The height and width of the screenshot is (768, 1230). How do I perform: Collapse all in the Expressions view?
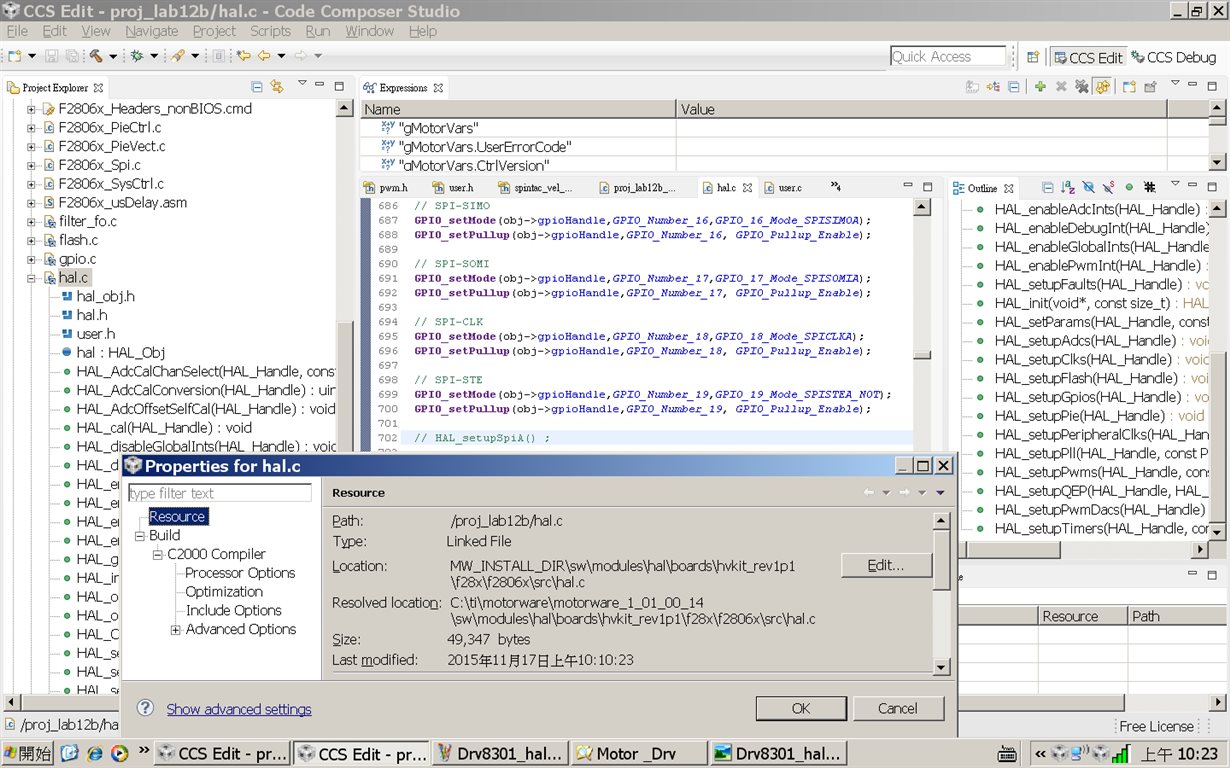[1014, 87]
